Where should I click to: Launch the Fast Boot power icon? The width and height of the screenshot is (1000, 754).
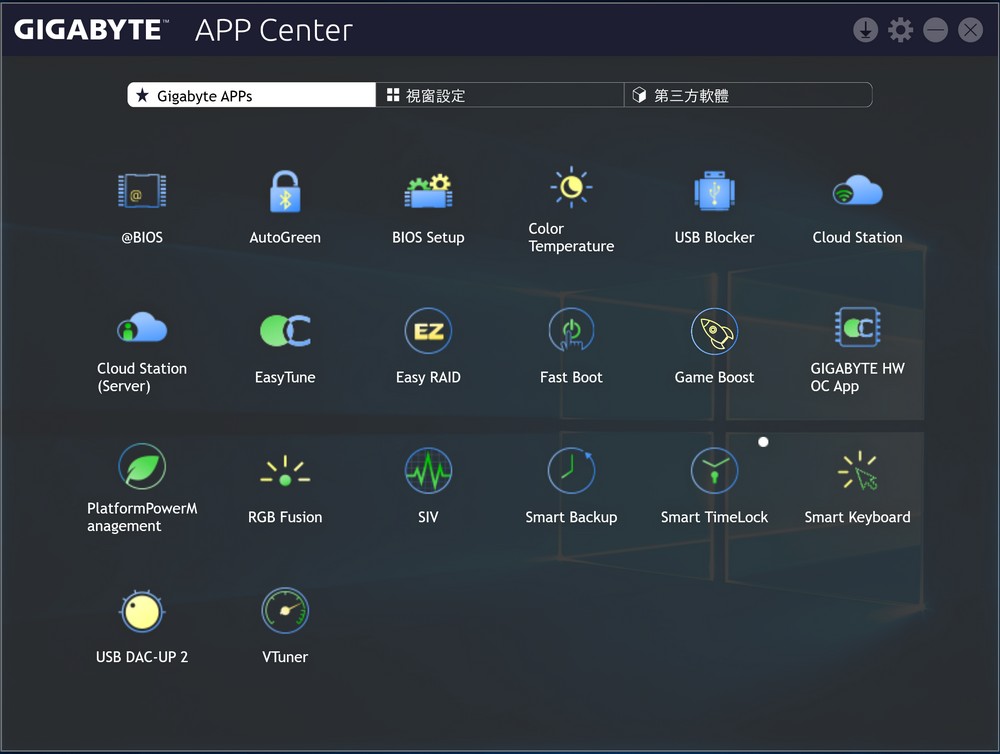click(x=571, y=330)
